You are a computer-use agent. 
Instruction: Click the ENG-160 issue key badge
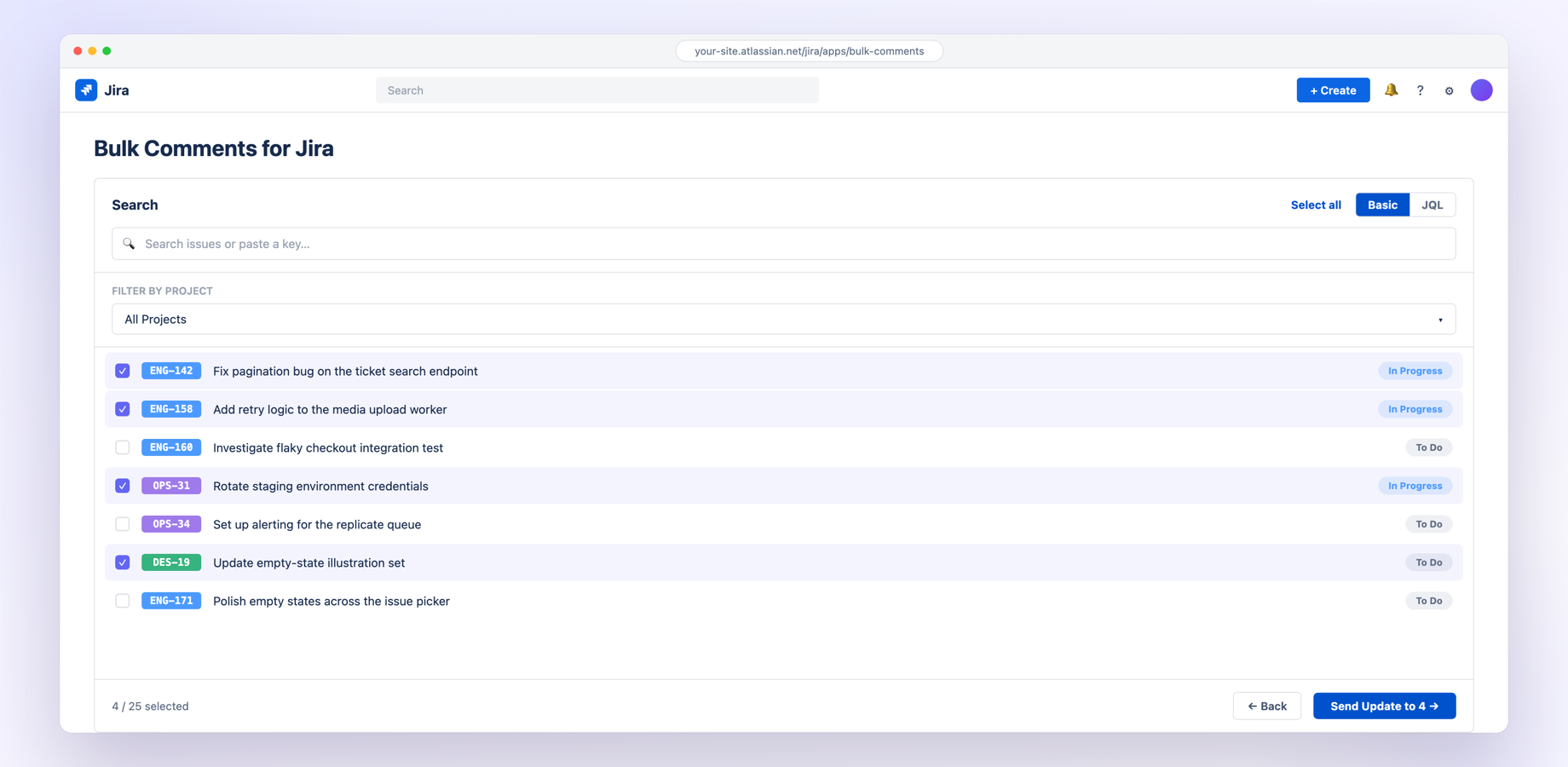pos(171,447)
